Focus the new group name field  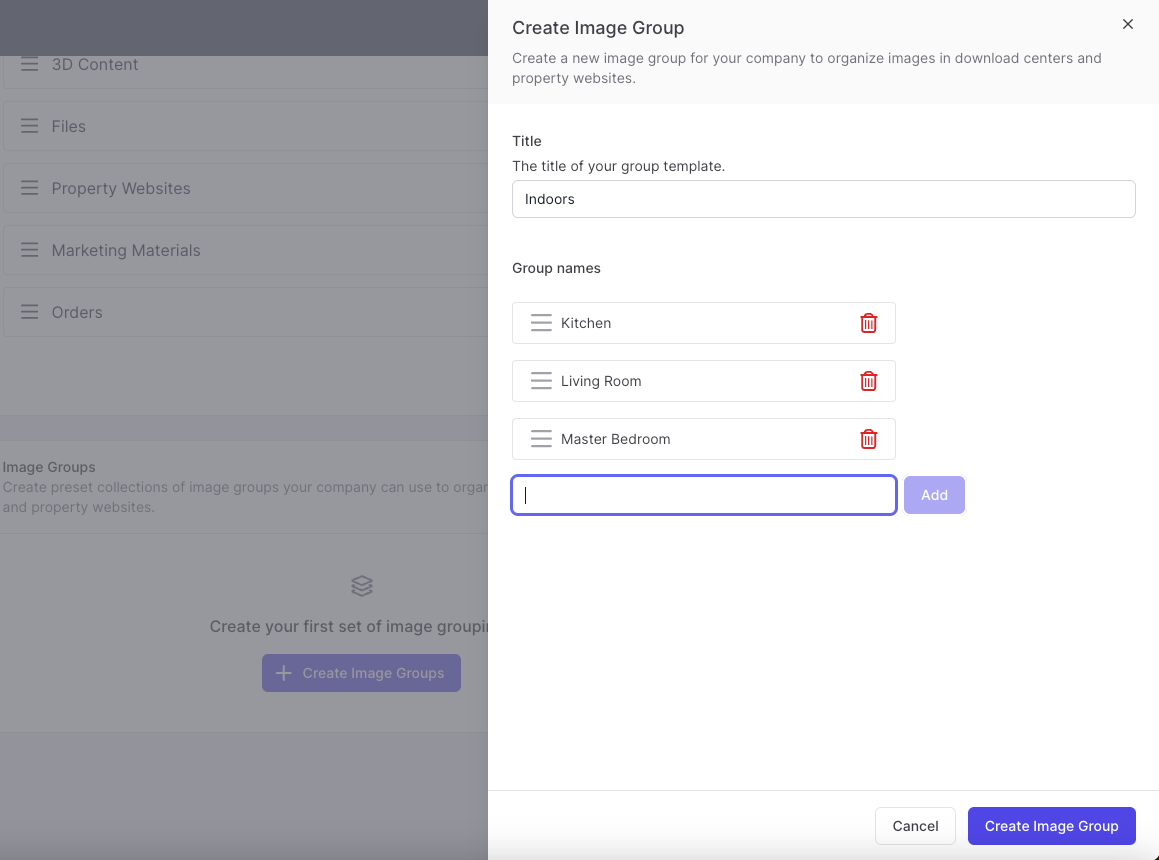pos(703,495)
